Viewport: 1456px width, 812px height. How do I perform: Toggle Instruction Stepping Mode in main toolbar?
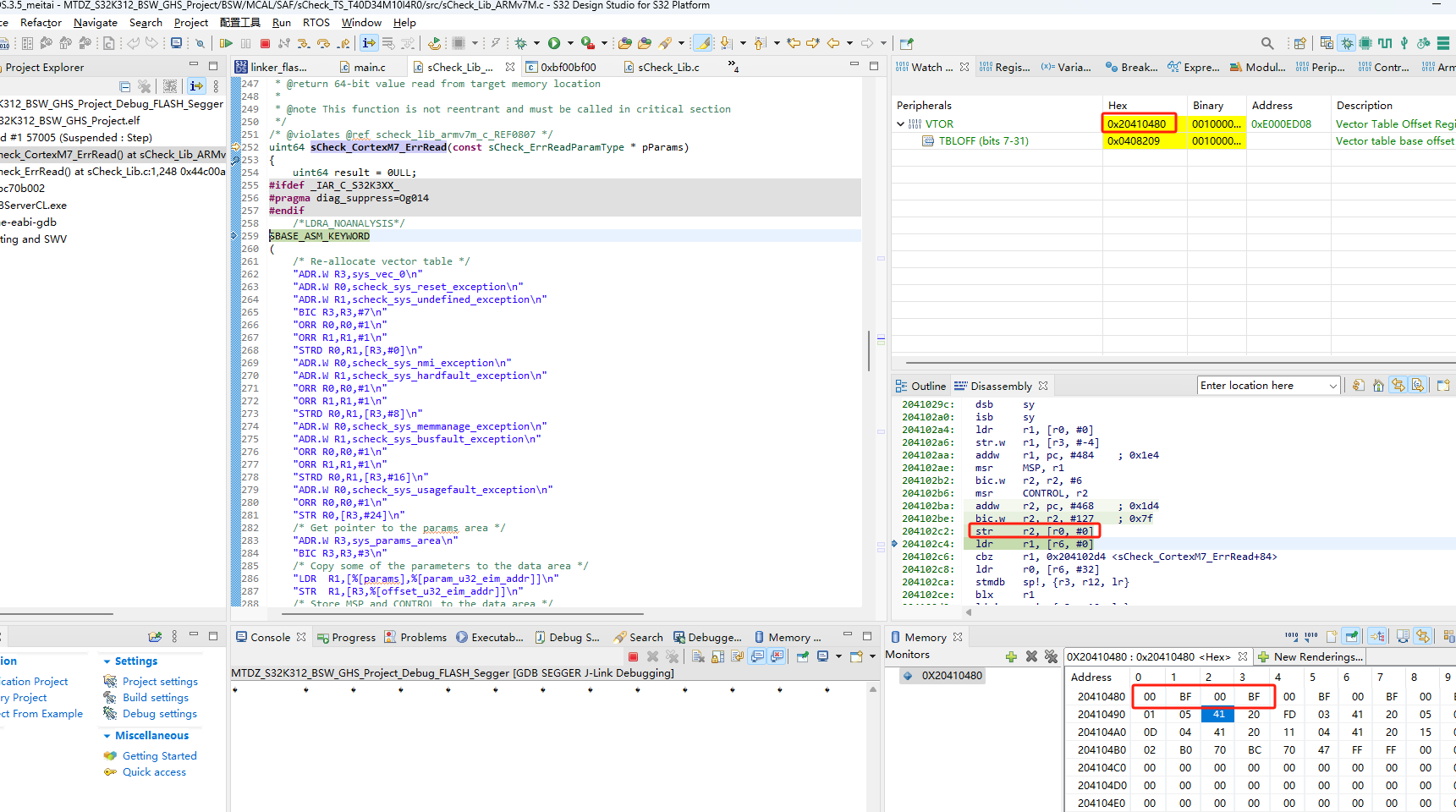pos(369,43)
